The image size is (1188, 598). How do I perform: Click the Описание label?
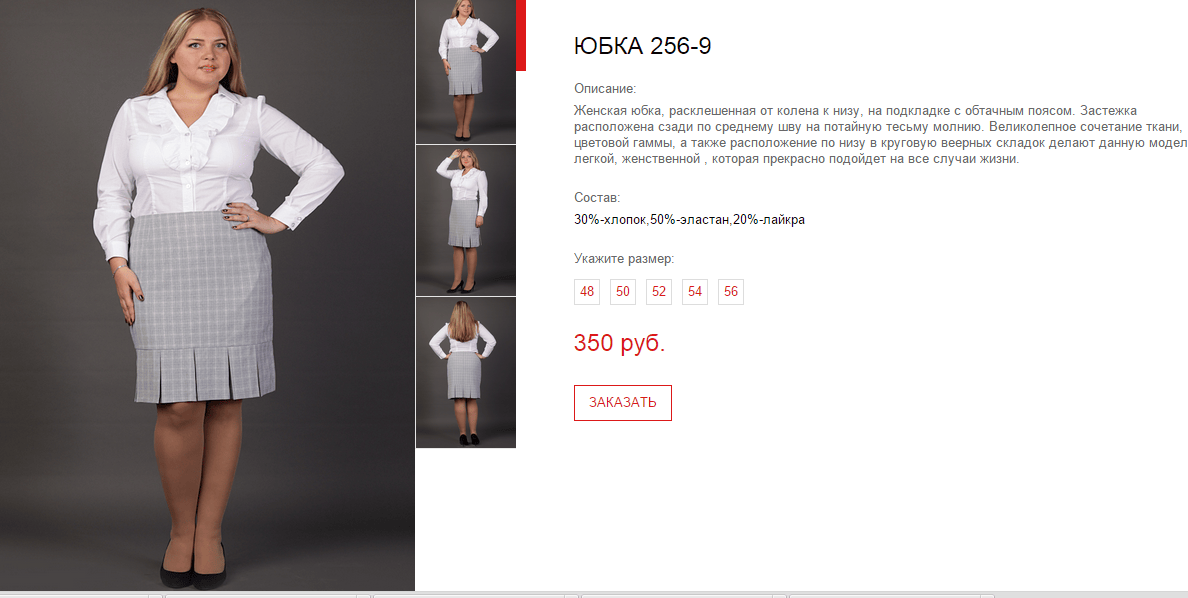tap(605, 88)
